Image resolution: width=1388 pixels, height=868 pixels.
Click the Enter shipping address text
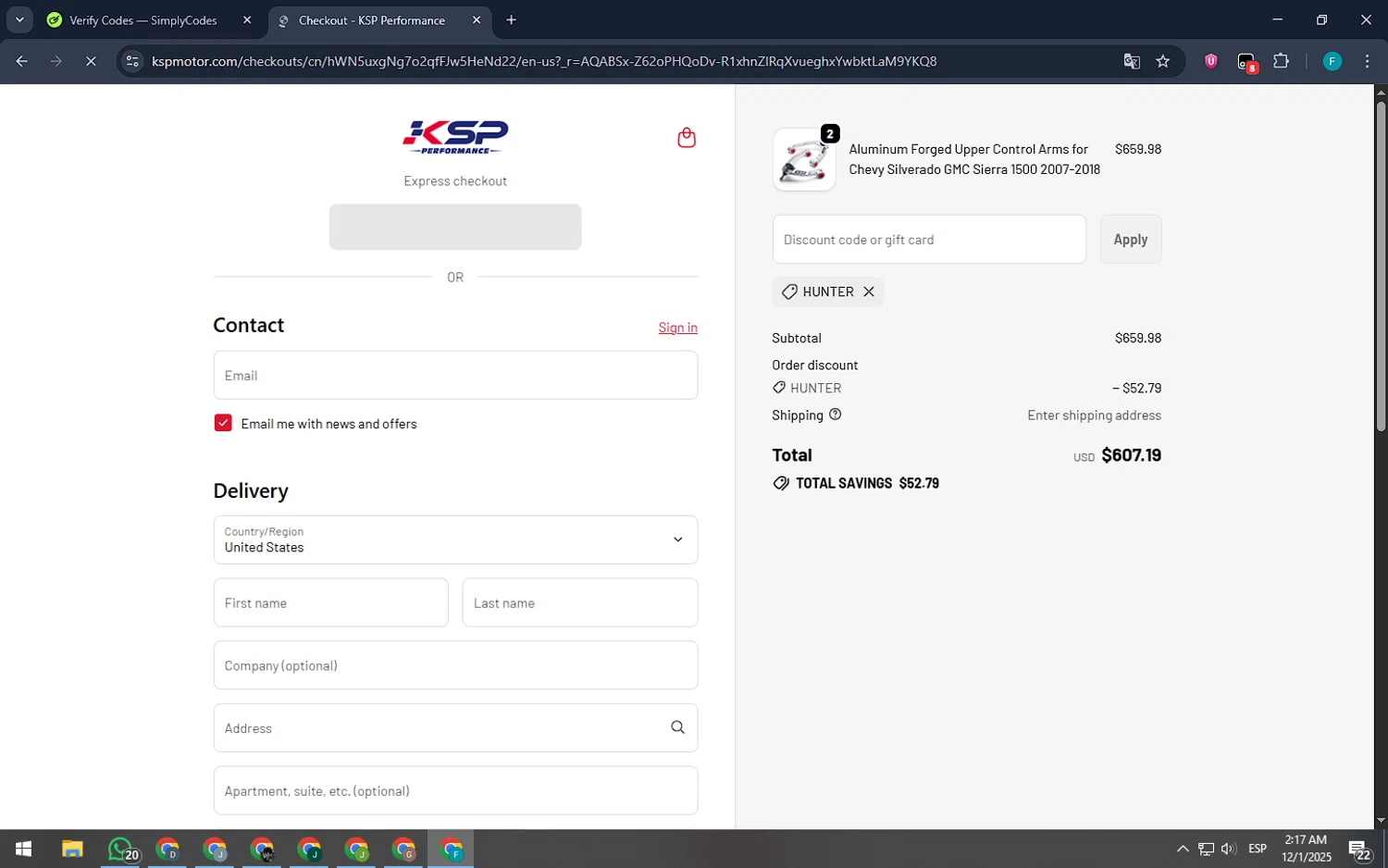tap(1094, 415)
